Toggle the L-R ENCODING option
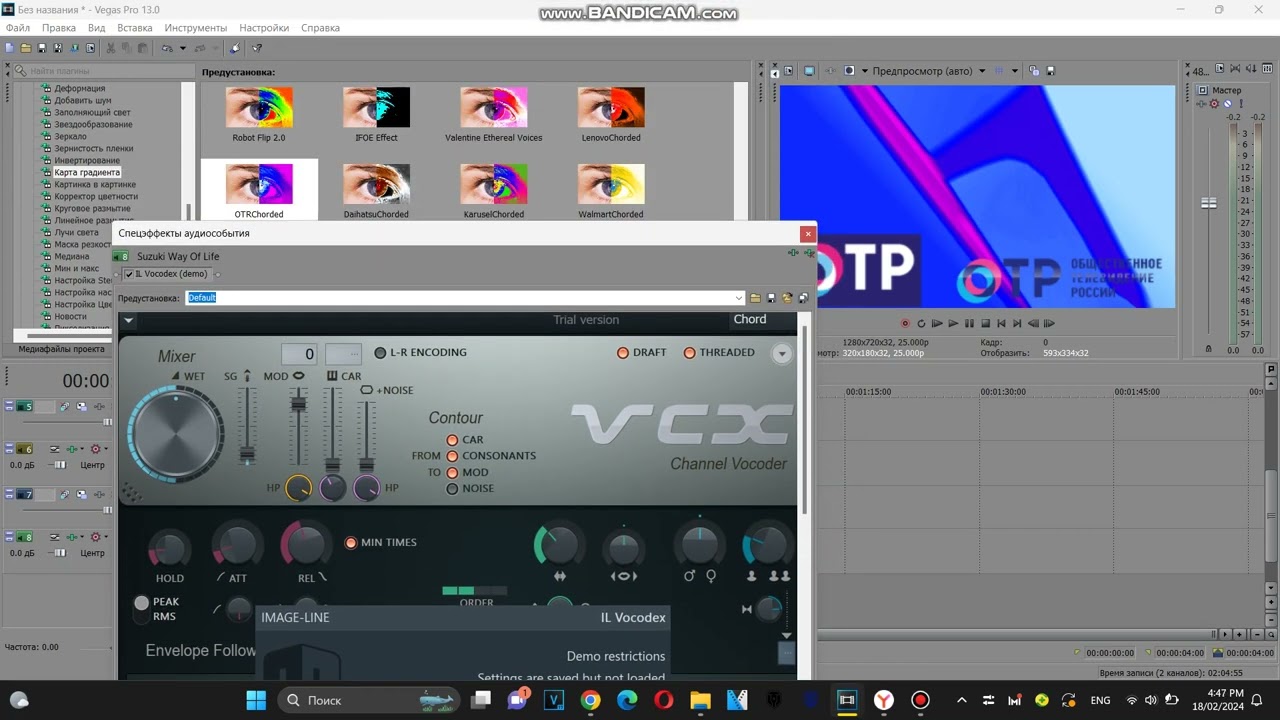 point(380,353)
